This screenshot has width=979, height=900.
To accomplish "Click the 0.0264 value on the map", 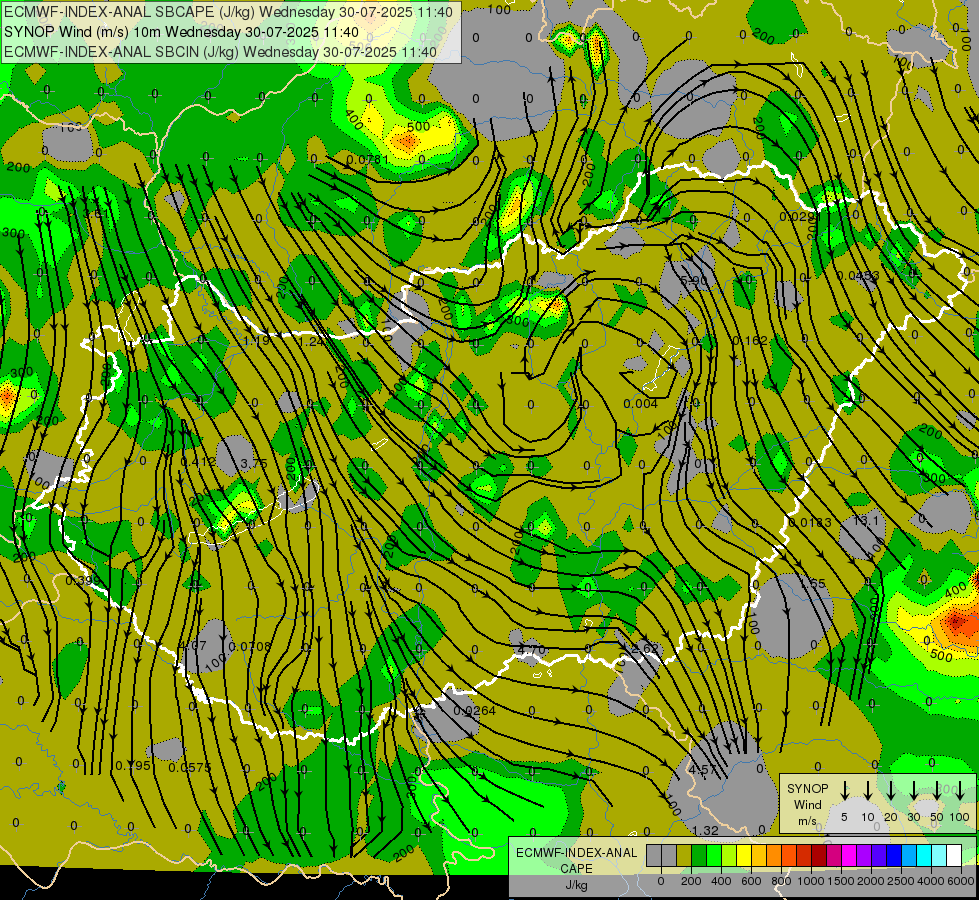I will (x=475, y=711).
